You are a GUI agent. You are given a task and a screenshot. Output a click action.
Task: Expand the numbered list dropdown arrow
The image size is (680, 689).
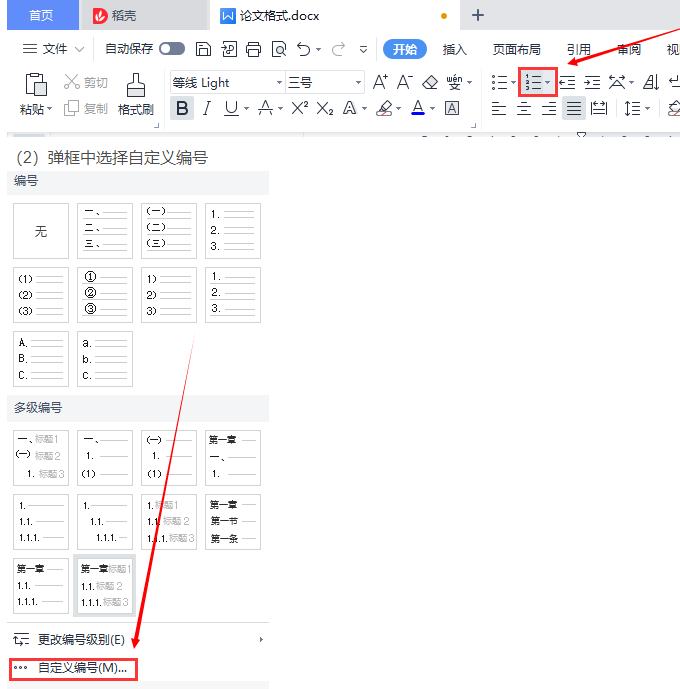click(547, 82)
